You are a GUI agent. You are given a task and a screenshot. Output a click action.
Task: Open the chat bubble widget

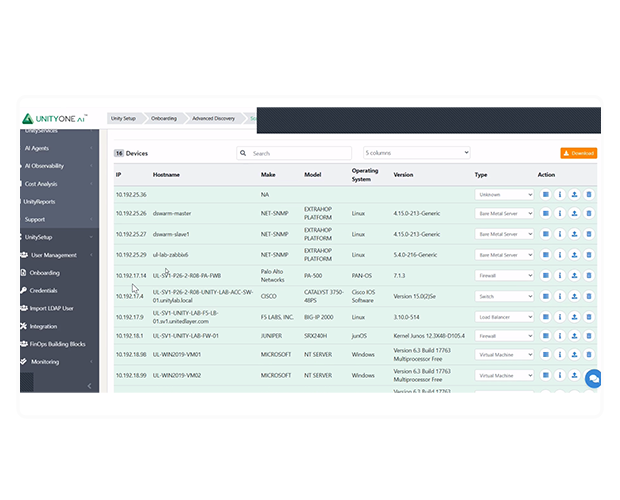click(x=593, y=378)
